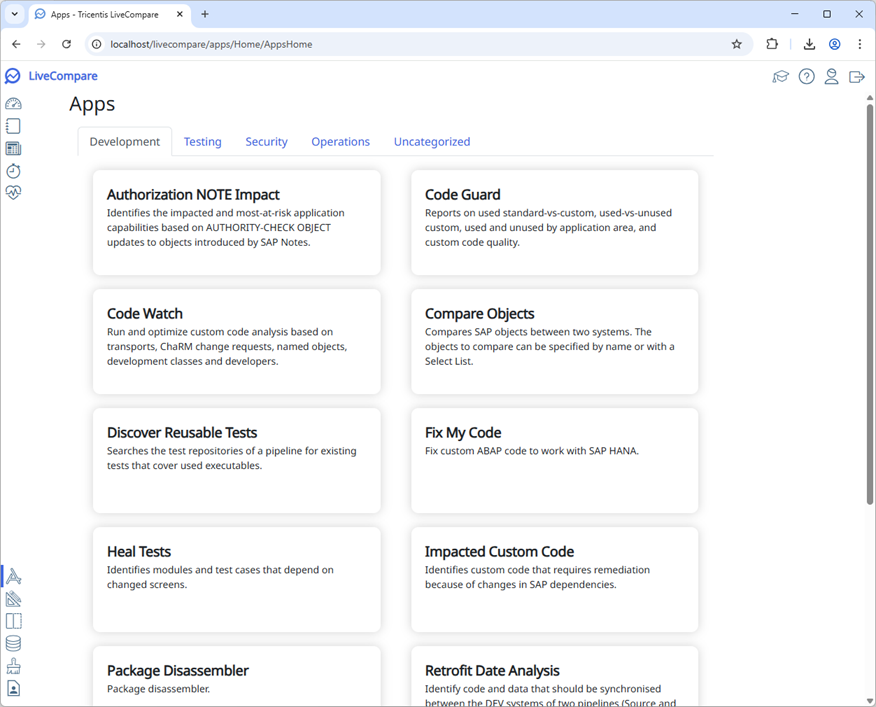This screenshot has height=707, width=876.
Task: Click the logout arrow icon
Action: coord(857,77)
